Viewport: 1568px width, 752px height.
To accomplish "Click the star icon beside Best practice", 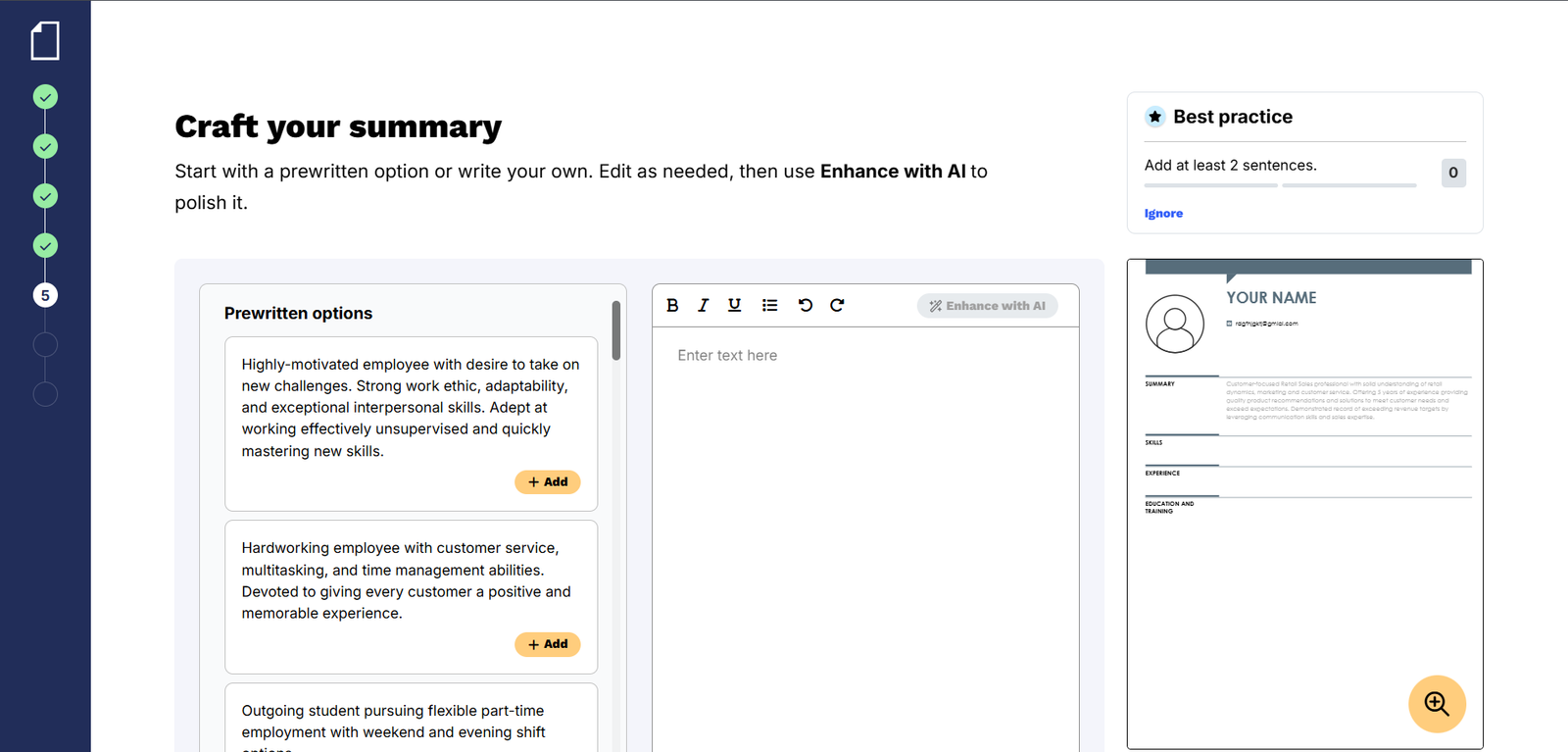I will (1155, 117).
